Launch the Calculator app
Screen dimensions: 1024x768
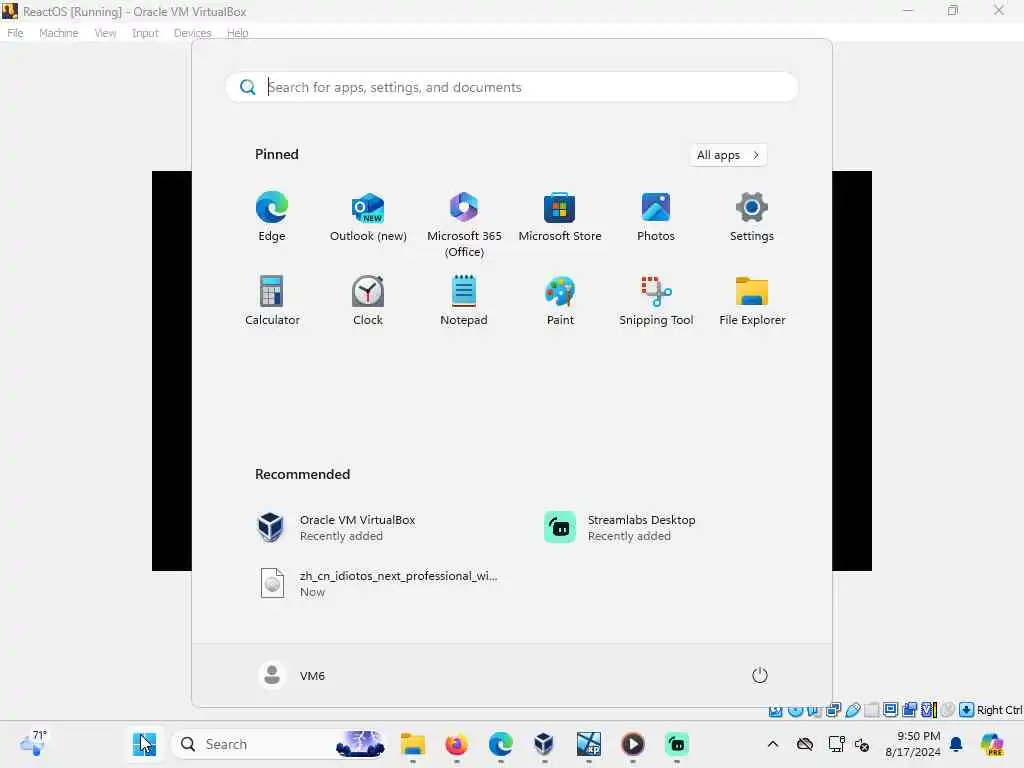(272, 300)
